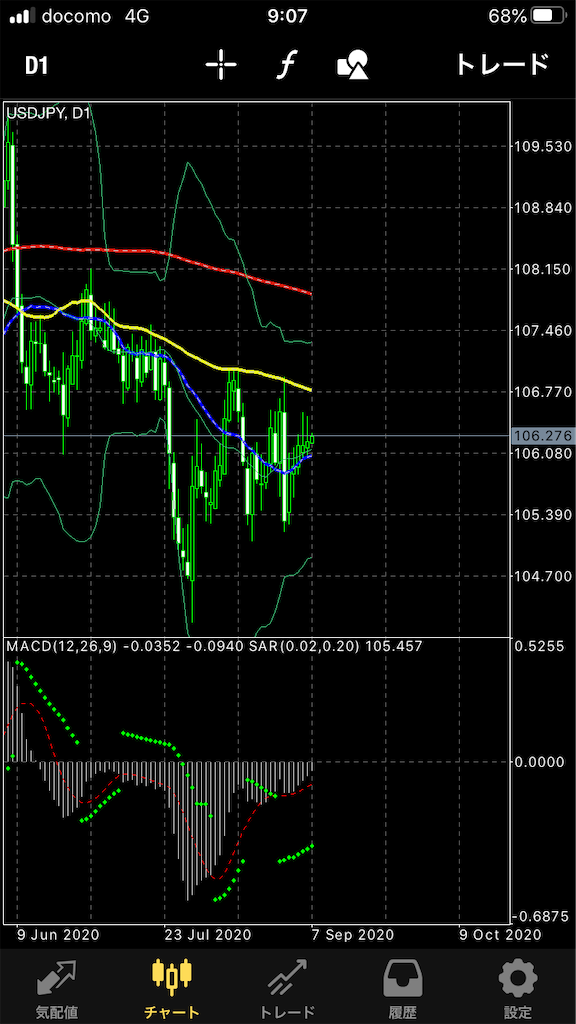Tap the 23 Jul 2020 date label
Image resolution: width=576 pixels, height=1024 pixels.
(208, 935)
